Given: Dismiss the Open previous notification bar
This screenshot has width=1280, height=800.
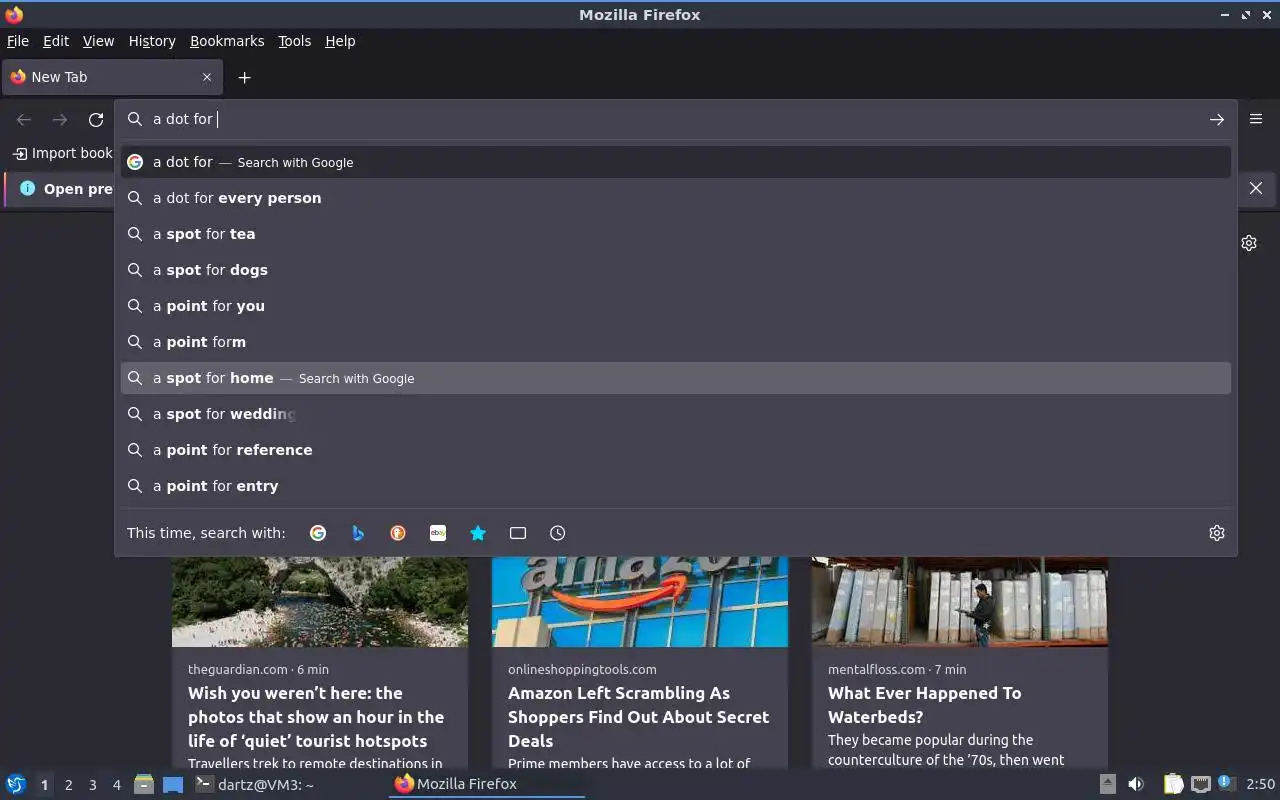Looking at the screenshot, I should tap(1256, 188).
